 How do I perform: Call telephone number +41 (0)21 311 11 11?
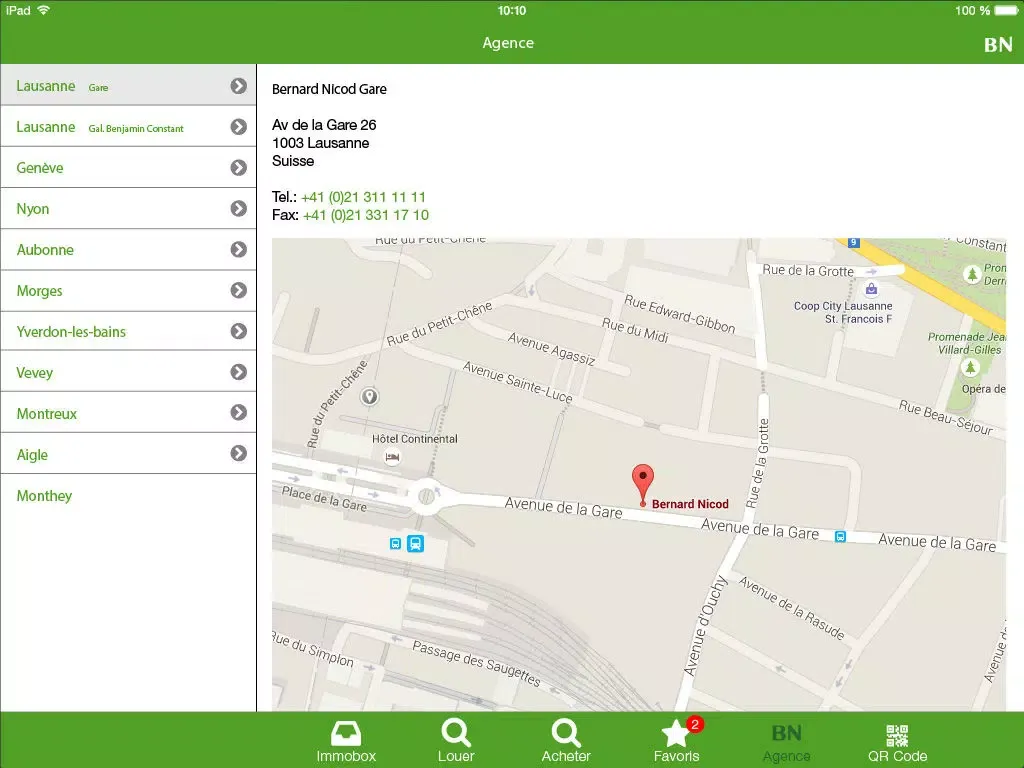(364, 197)
